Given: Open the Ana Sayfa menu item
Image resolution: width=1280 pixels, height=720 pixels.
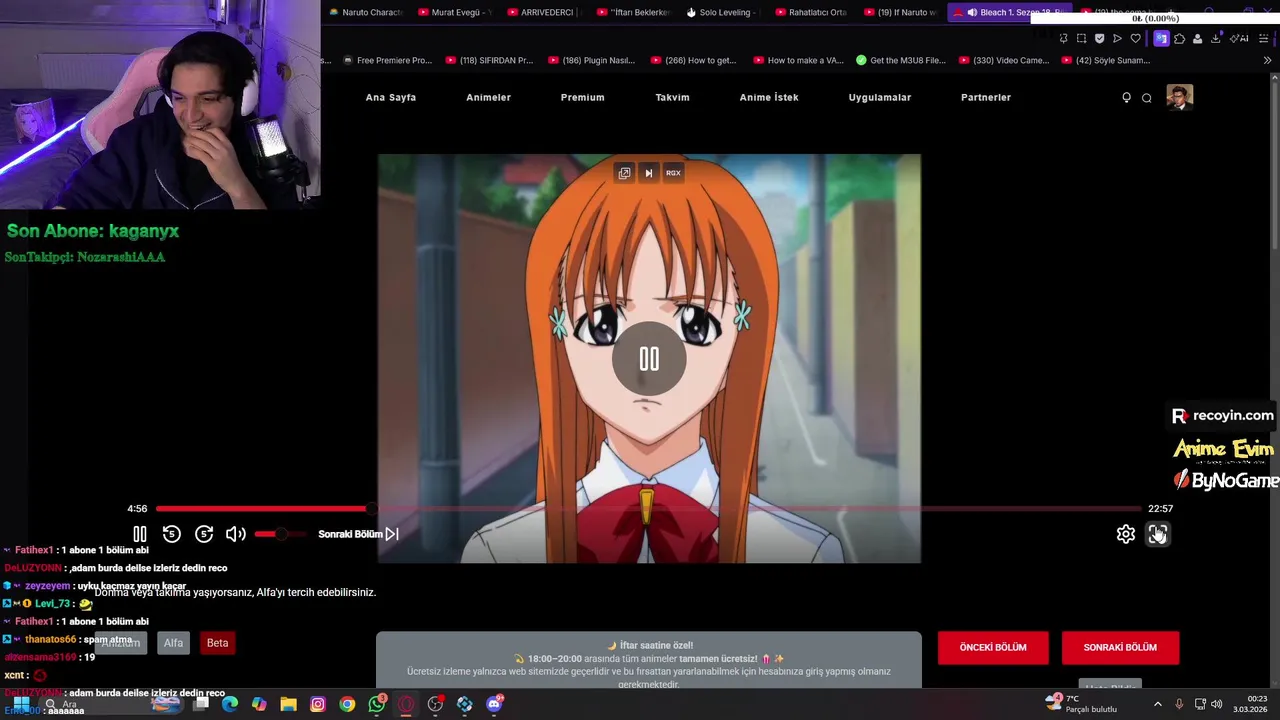Looking at the screenshot, I should coord(391,97).
